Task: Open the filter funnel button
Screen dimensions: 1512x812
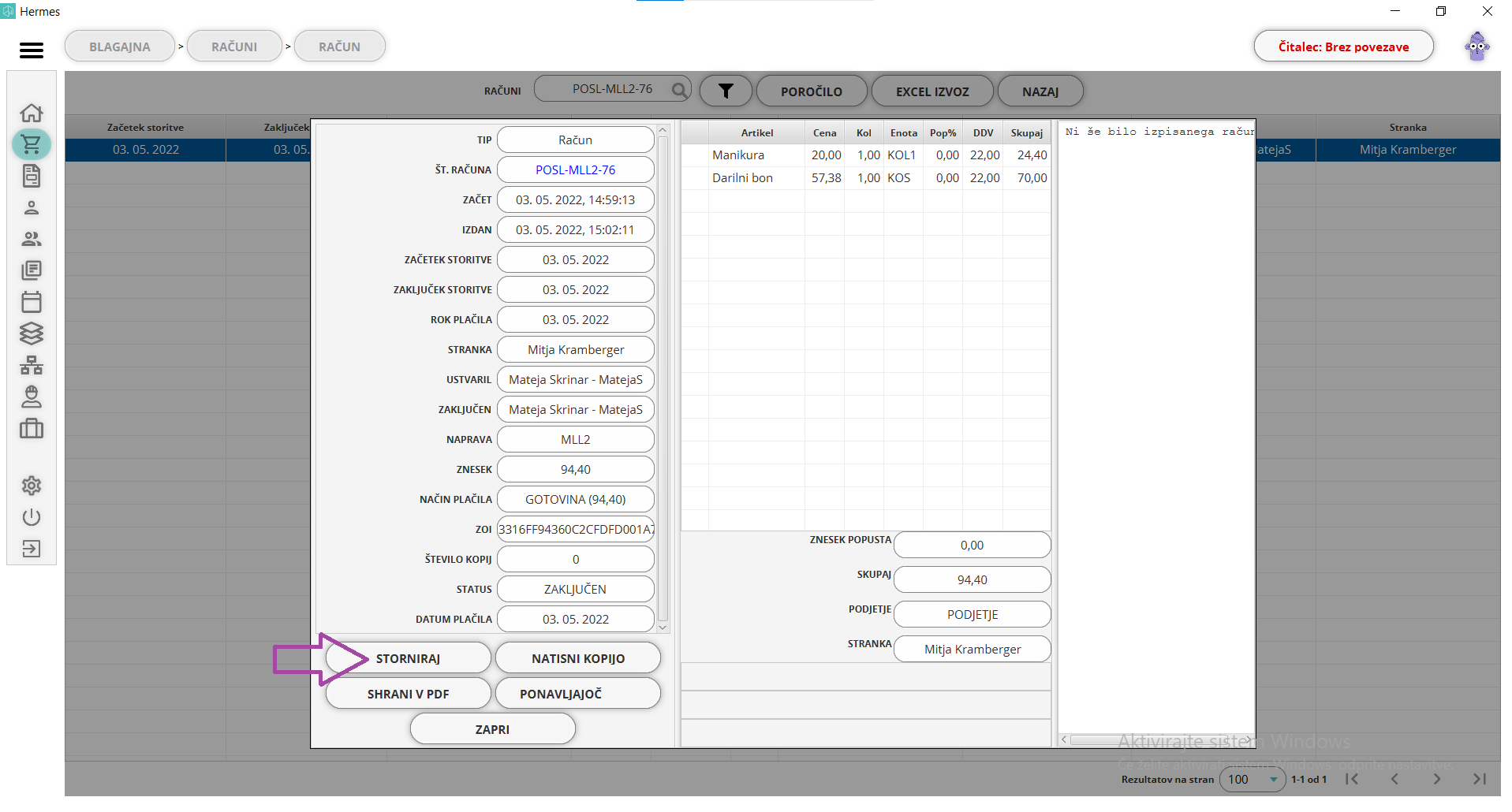Action: click(x=726, y=91)
